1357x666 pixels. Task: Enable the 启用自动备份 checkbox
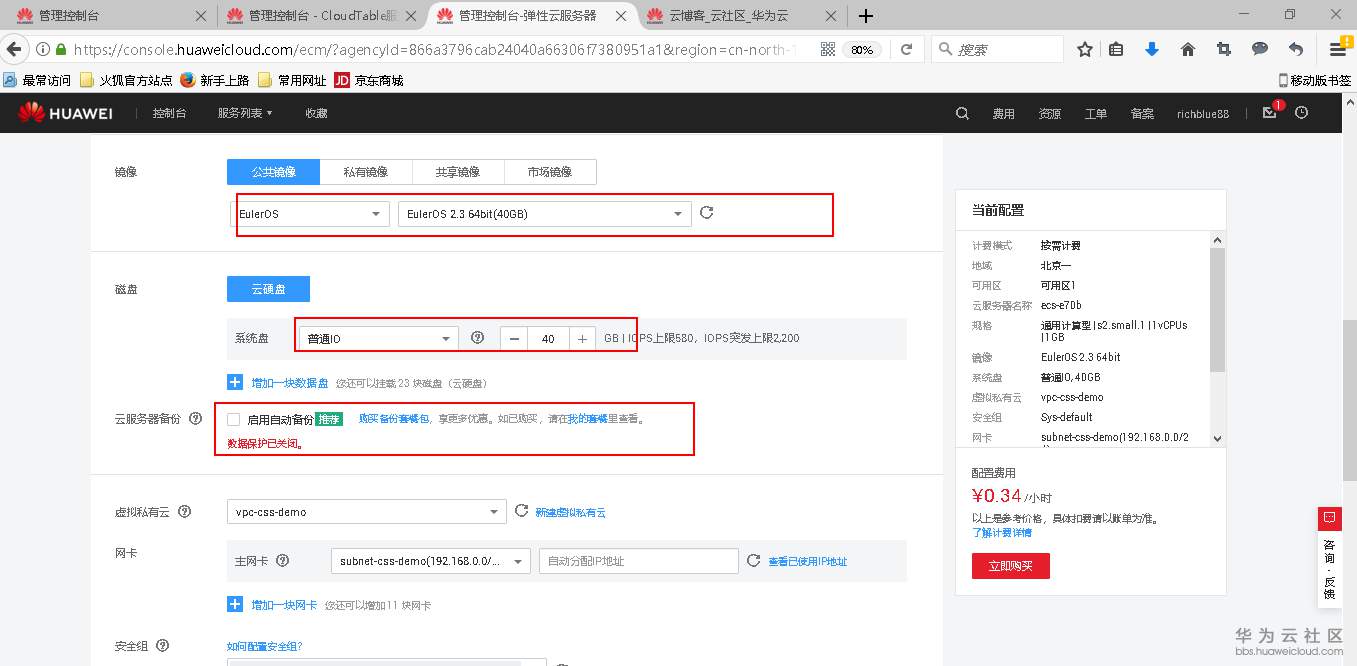tap(232, 419)
